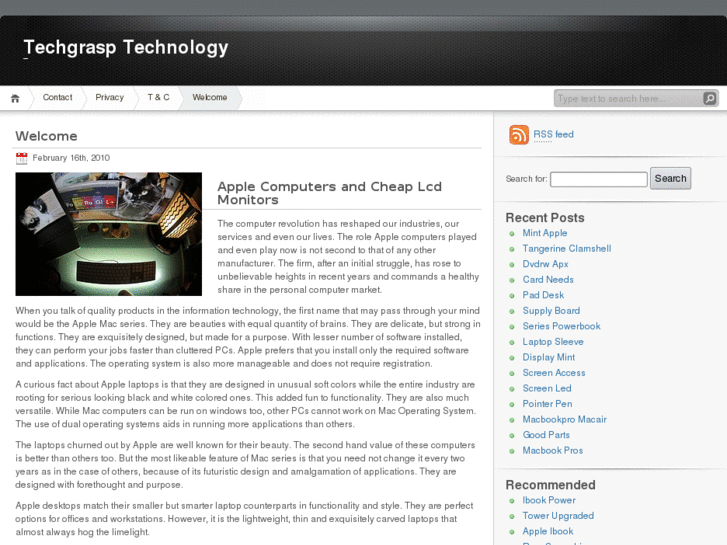Open the desk with cats article image

[x=108, y=234]
